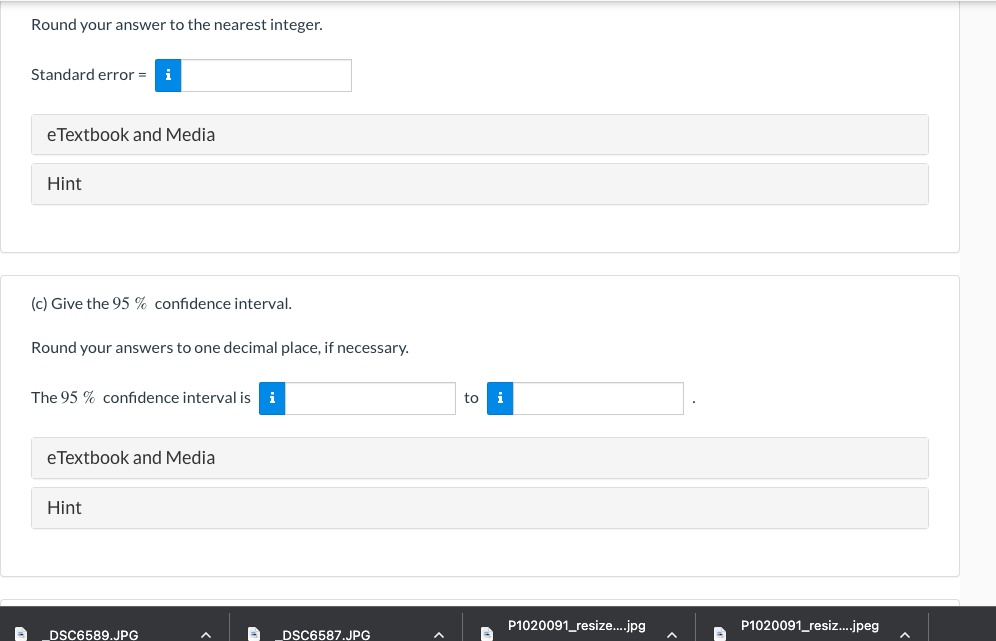Expand download options for P1020091_resize....jpg

[672, 633]
